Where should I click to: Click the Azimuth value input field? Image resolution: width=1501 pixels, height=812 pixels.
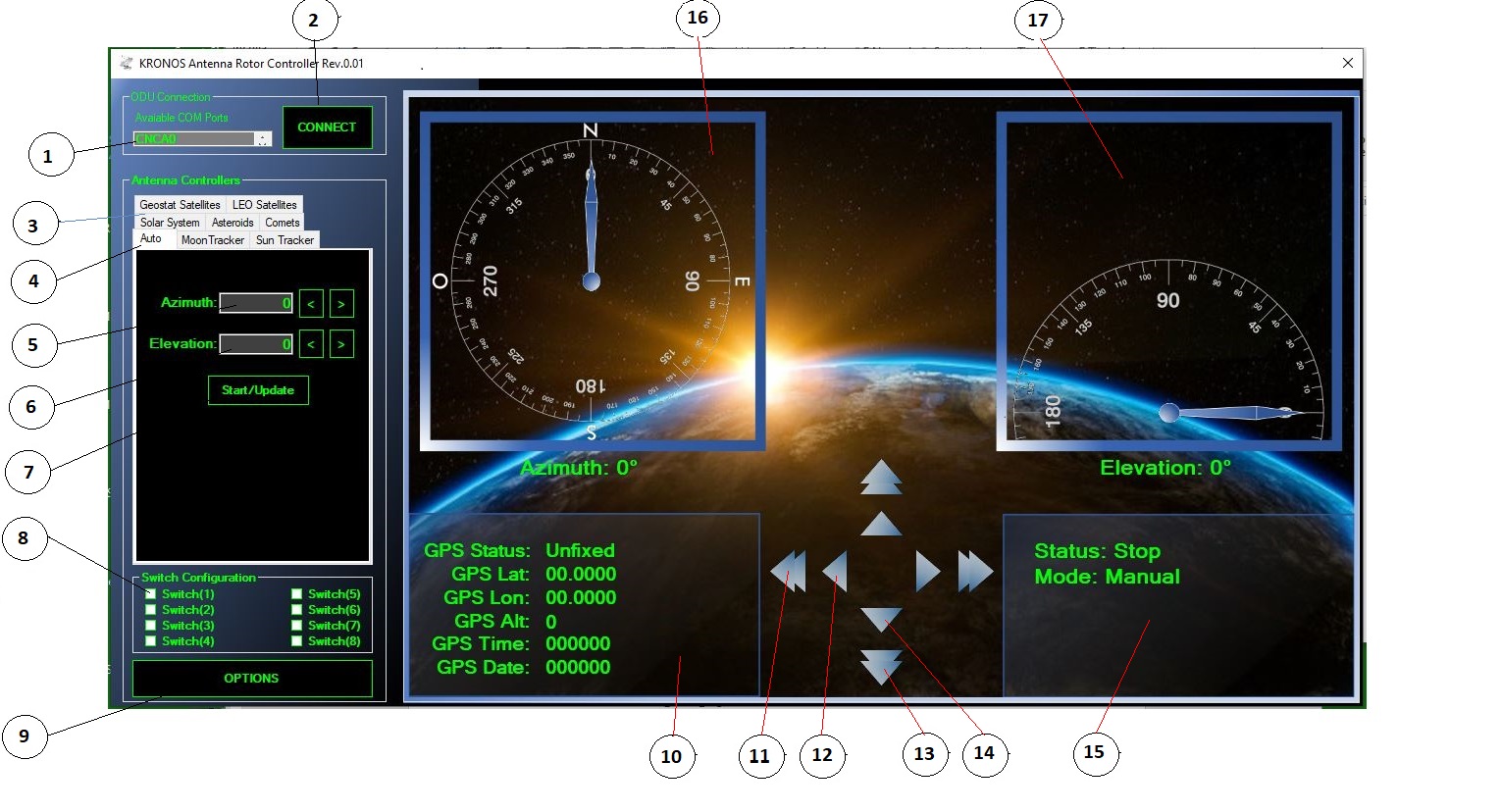[256, 303]
